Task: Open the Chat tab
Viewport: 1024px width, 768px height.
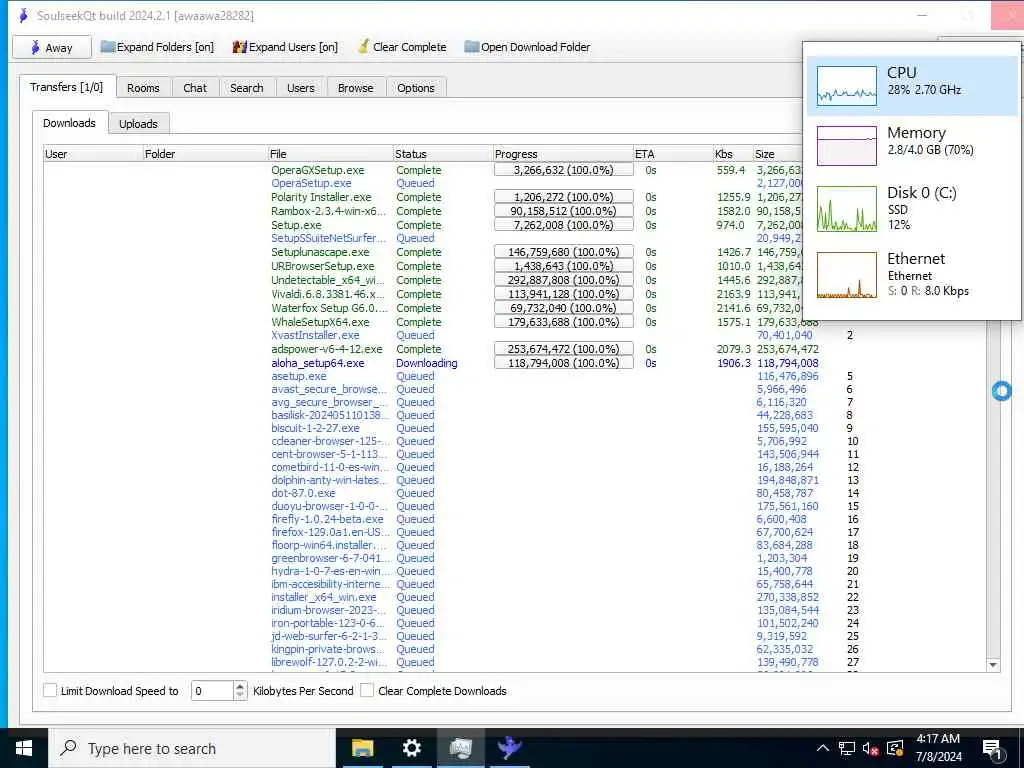Action: (195, 88)
